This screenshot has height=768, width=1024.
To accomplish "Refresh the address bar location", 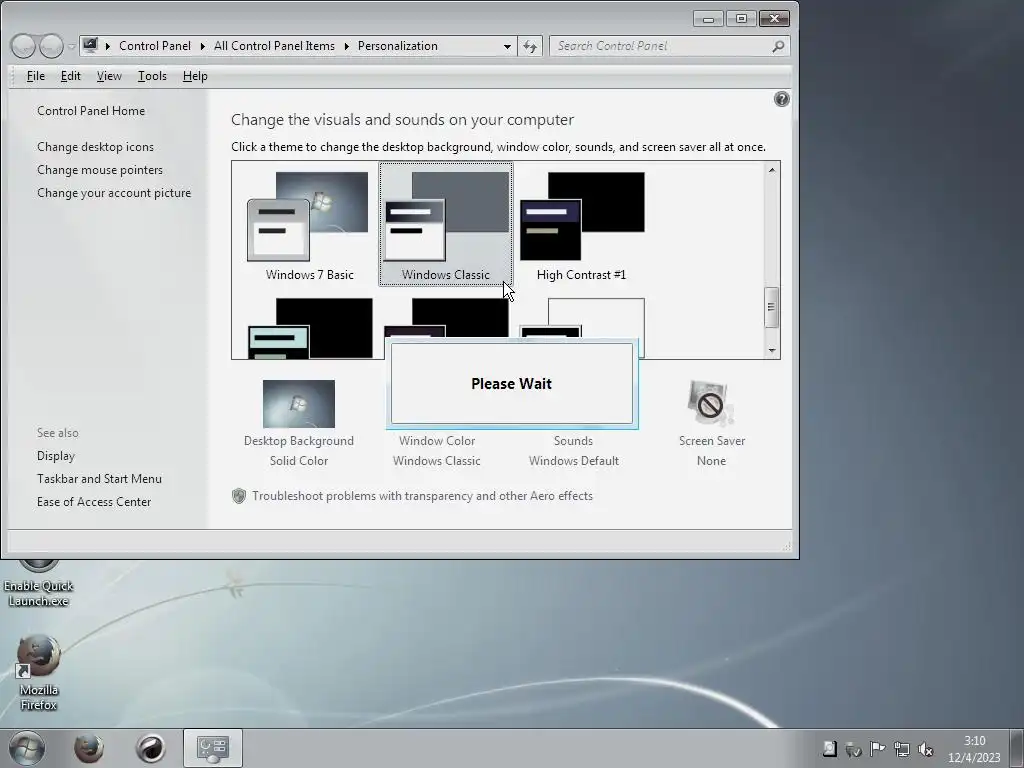I will coord(530,46).
